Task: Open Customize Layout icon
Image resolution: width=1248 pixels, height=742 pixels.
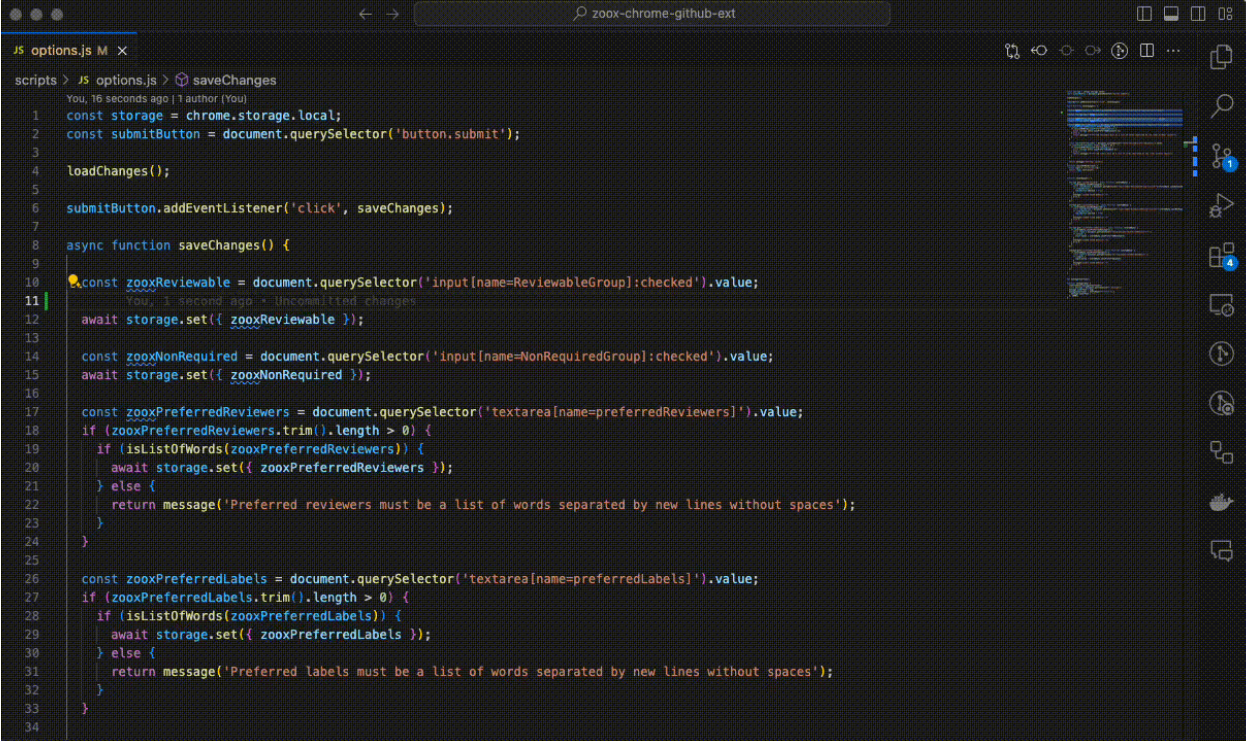Action: click(x=1225, y=14)
